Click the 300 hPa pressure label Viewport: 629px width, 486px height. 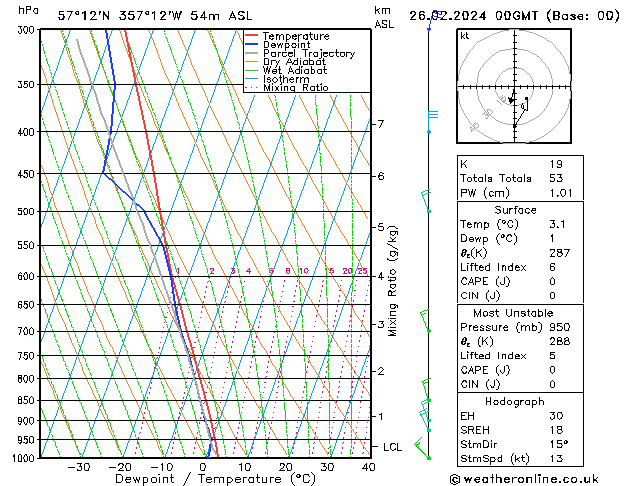[28, 30]
